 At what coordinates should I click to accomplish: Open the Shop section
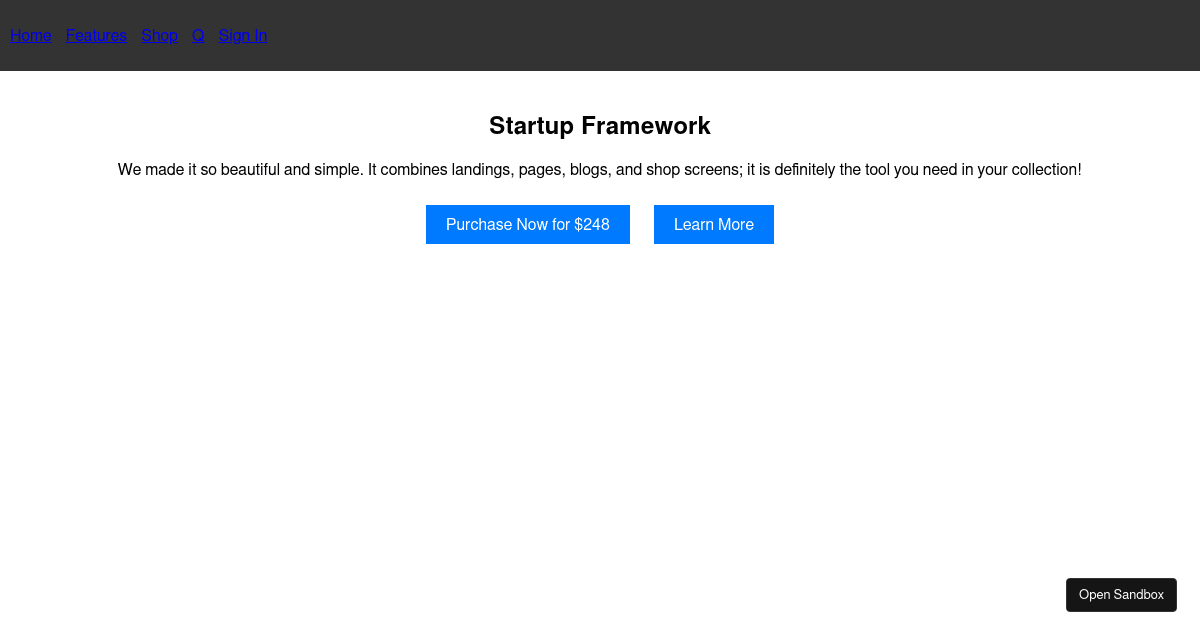[159, 35]
